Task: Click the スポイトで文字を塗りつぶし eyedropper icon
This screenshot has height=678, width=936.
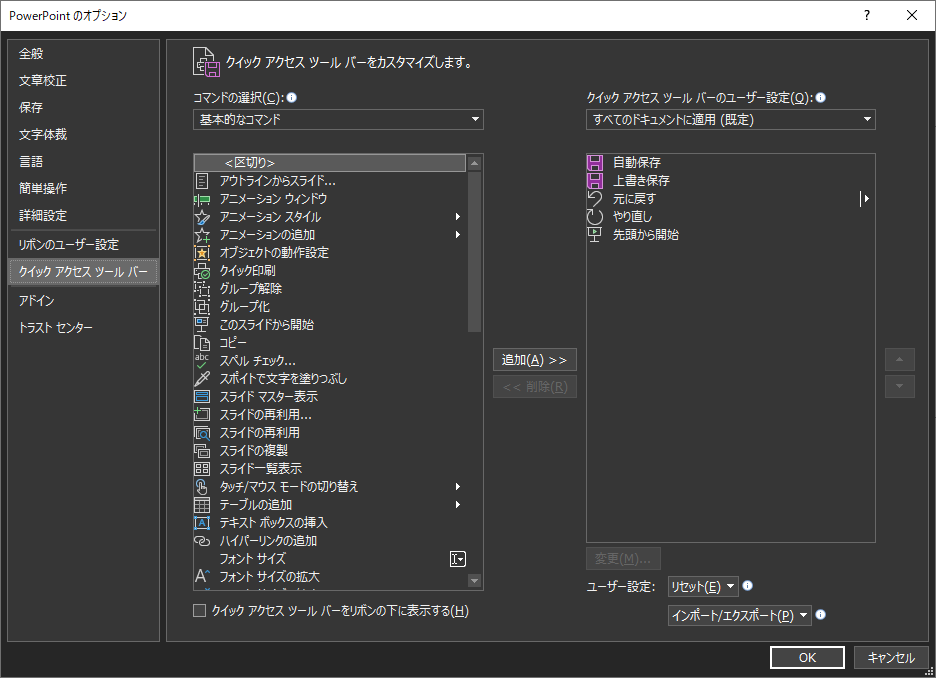Action: [202, 378]
